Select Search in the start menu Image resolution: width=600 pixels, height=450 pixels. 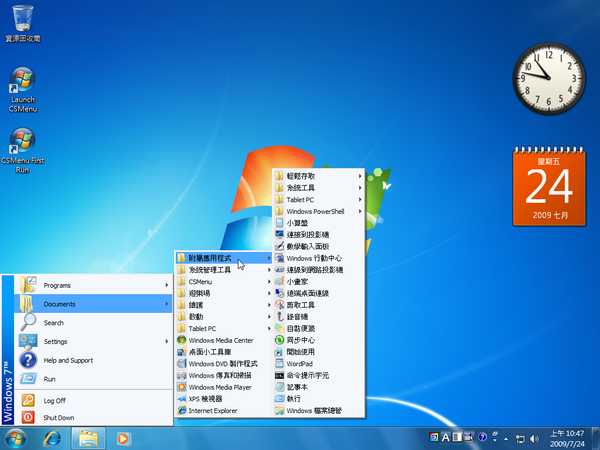pos(93,323)
